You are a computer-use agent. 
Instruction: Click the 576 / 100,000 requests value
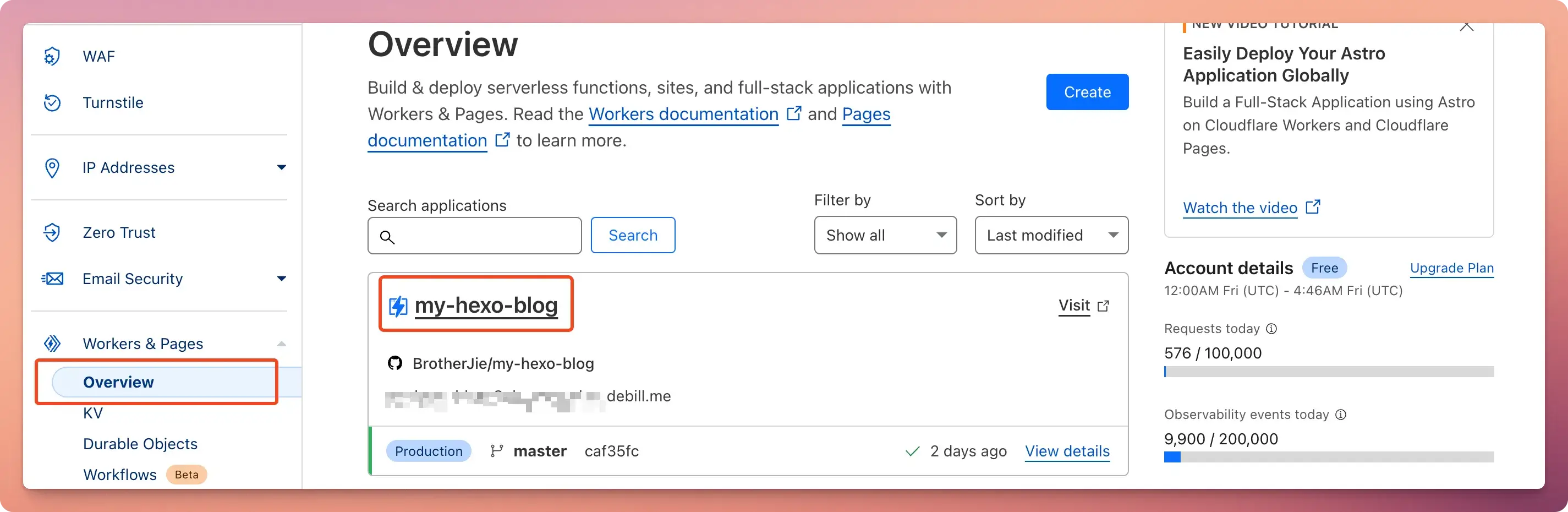(x=1213, y=353)
